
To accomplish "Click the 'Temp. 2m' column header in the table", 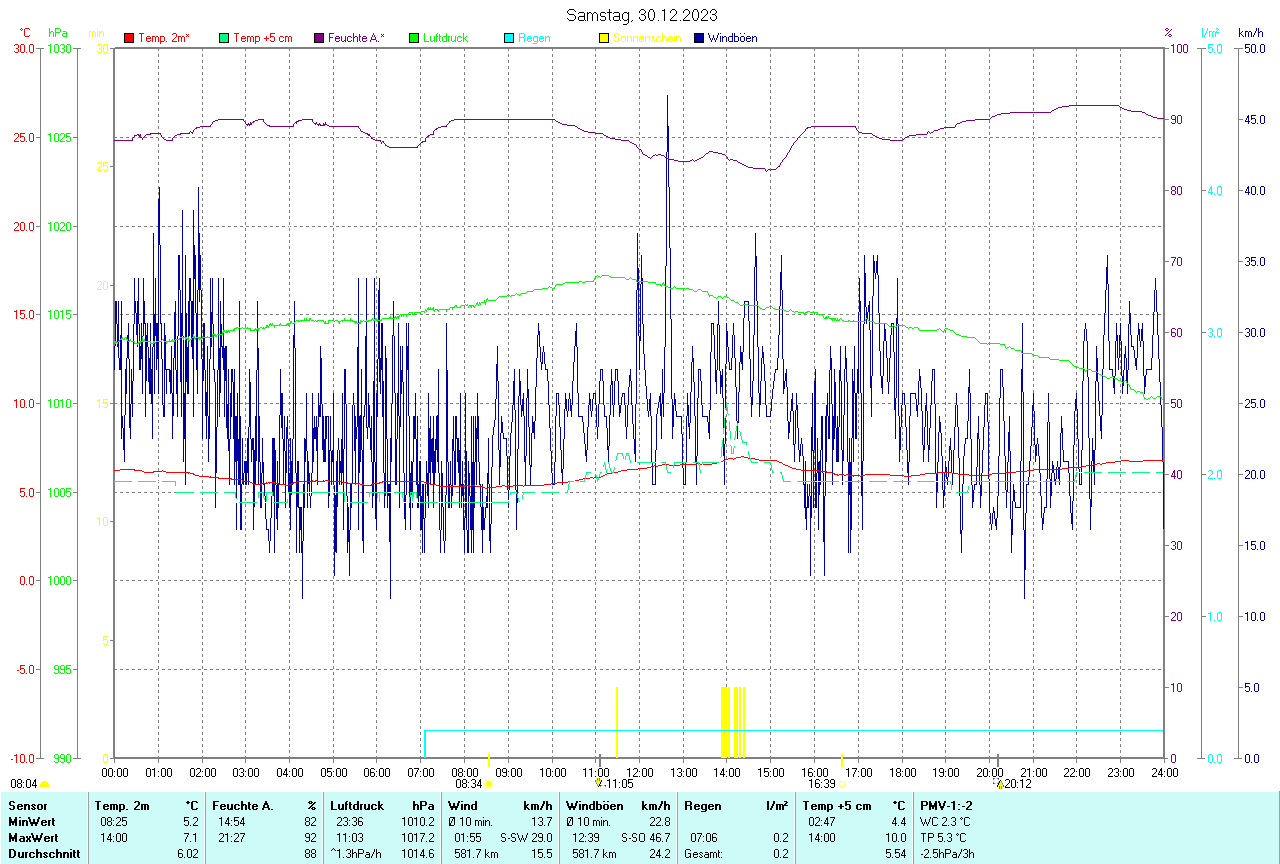I will tap(122, 806).
